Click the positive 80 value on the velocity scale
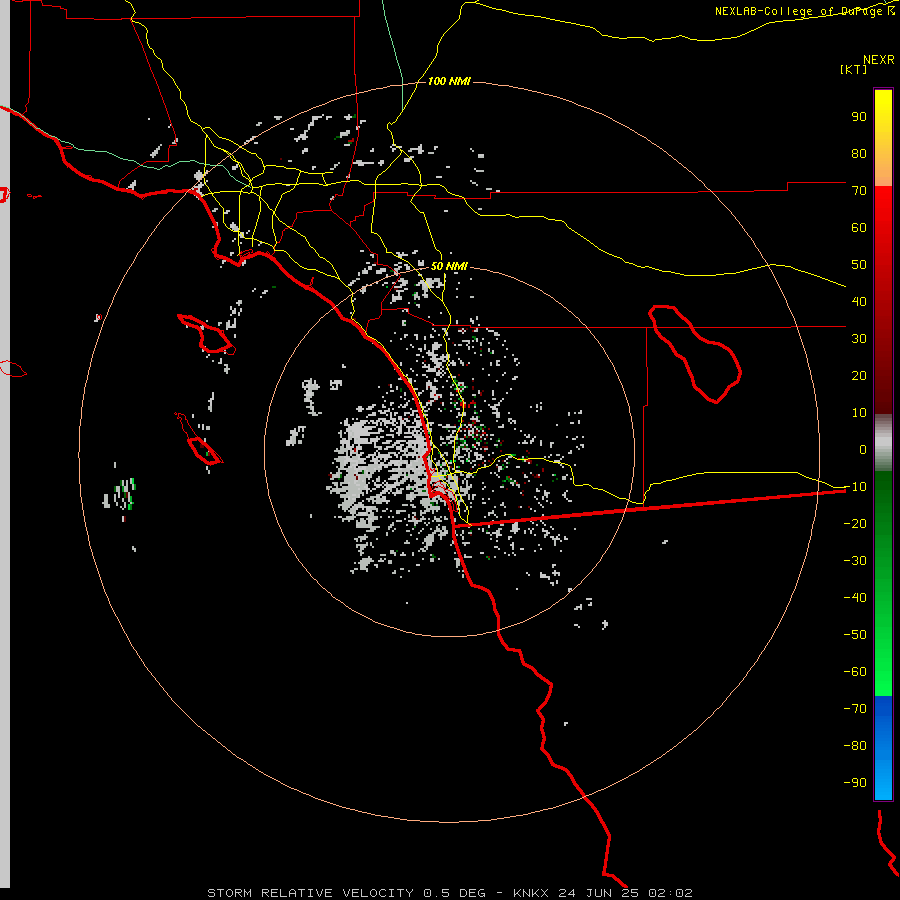 859,154
